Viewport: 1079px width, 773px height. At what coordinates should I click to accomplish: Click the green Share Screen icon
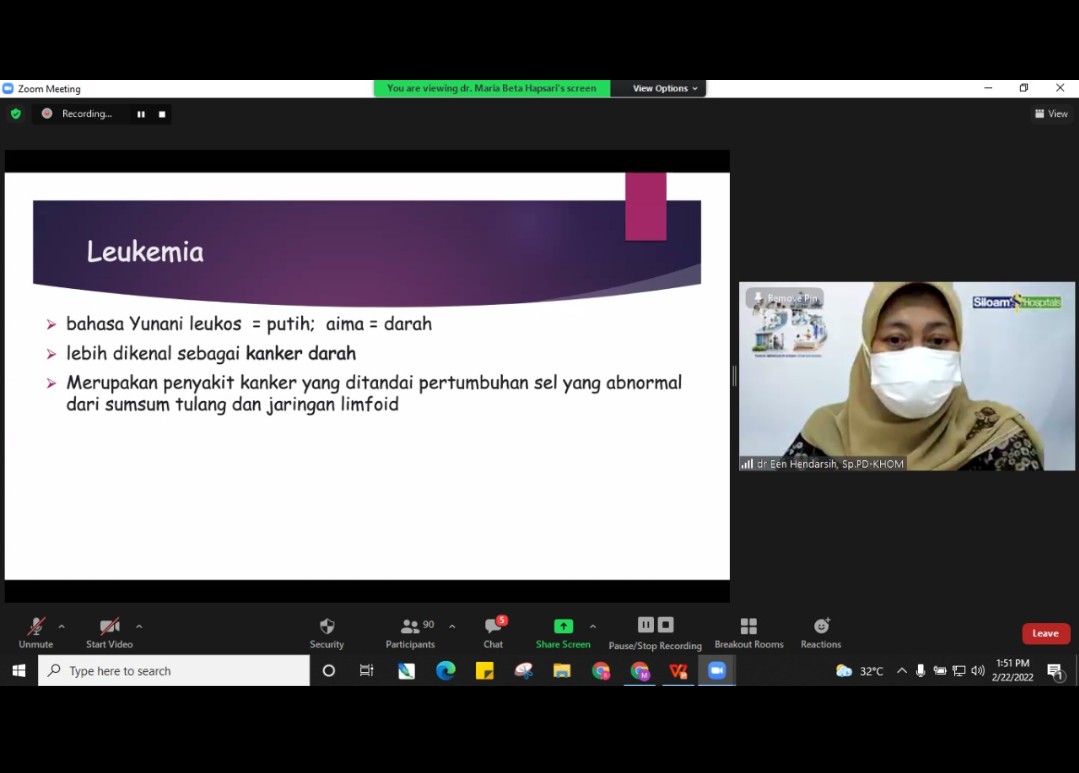click(x=563, y=626)
